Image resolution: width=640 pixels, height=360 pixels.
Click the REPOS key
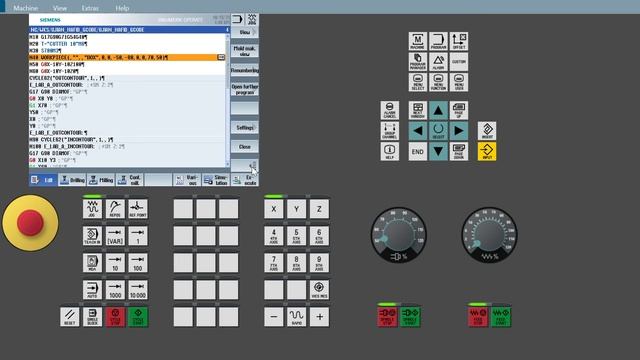pyautogui.click(x=115, y=209)
